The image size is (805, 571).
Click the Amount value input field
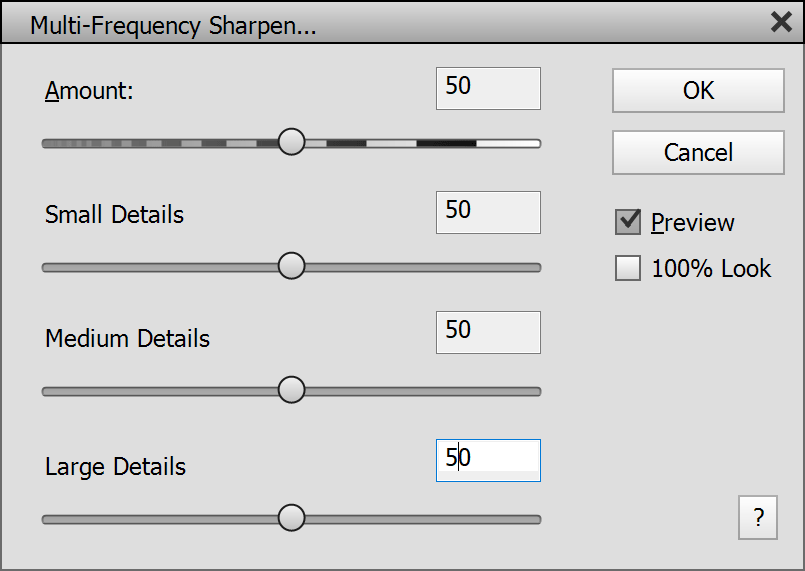pyautogui.click(x=488, y=88)
